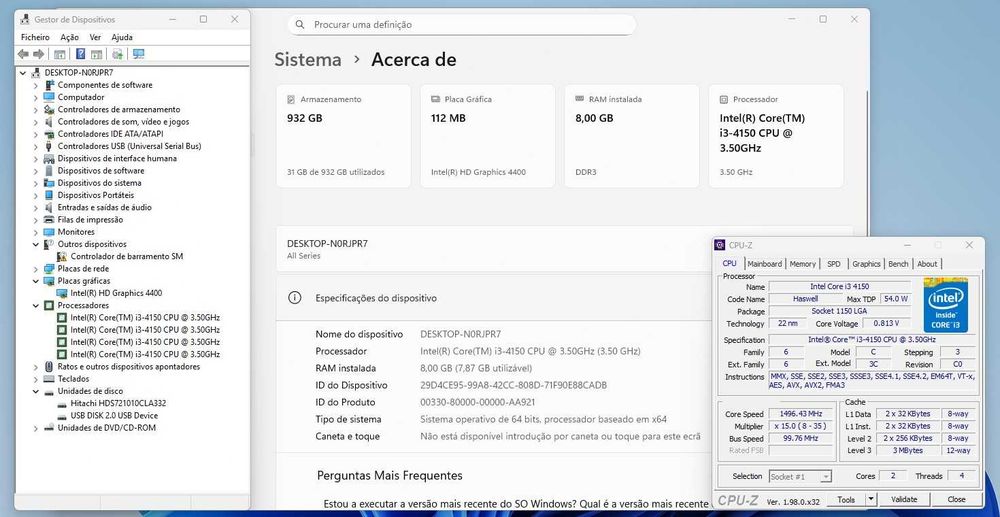This screenshot has height=517, width=1000.
Task: Open the Ficheiro menu
Action: 35,38
